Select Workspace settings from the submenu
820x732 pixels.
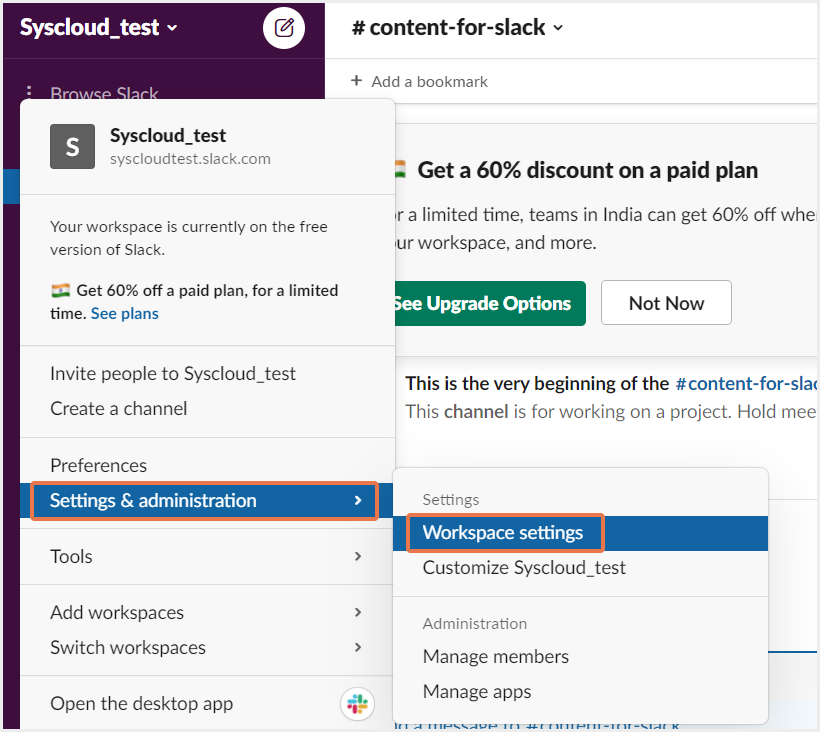[503, 532]
